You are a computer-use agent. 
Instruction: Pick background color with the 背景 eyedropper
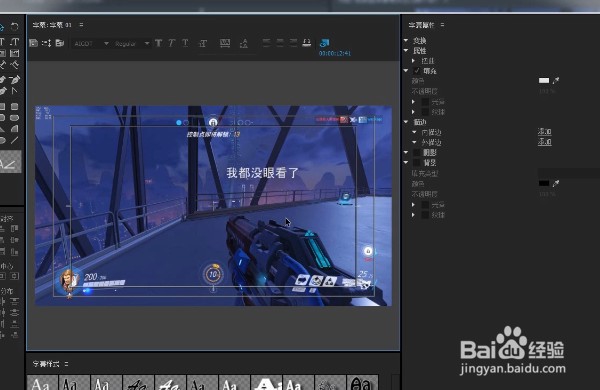(556, 183)
